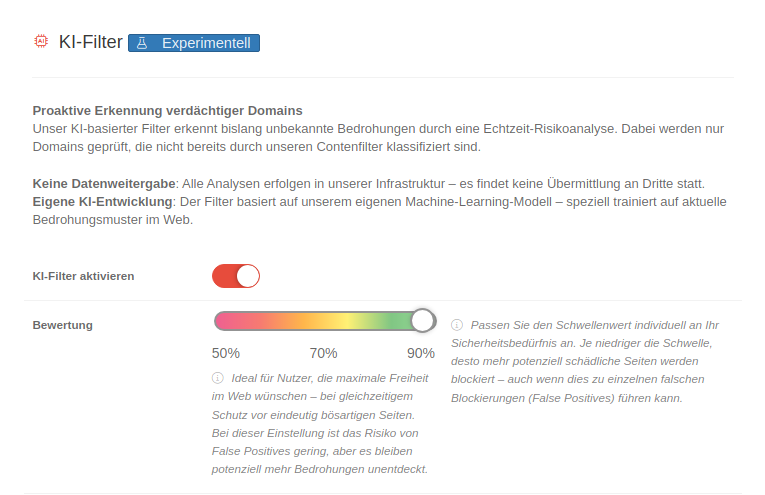Select the 90% threshold label

(420, 353)
